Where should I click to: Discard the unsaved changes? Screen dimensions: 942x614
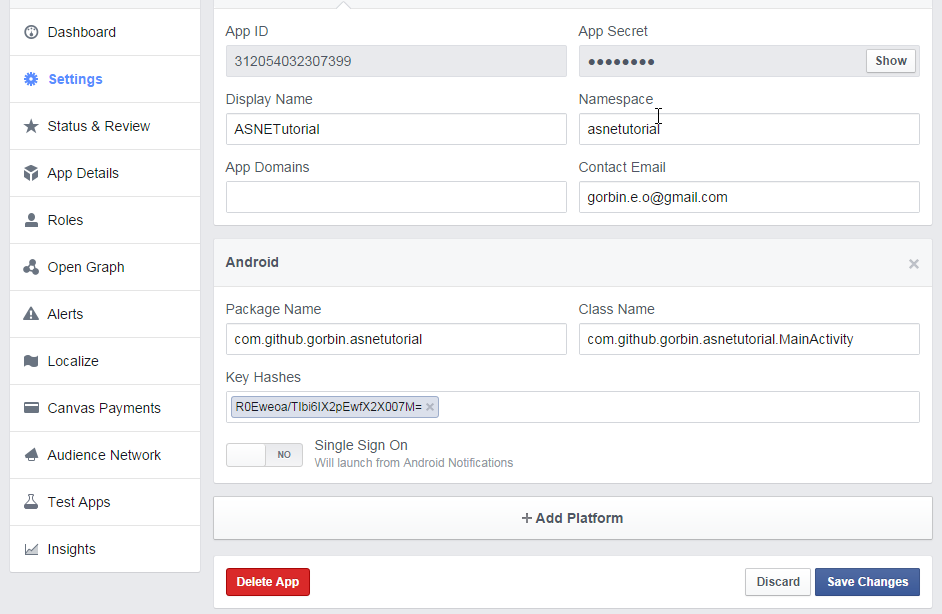pos(777,582)
